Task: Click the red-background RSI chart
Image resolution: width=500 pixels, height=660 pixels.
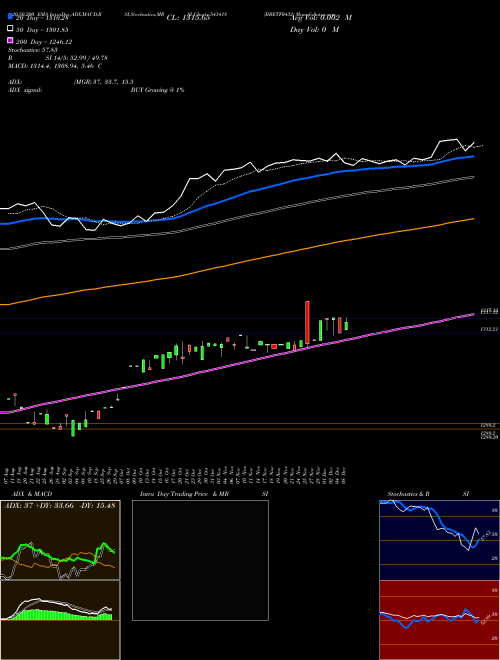Action: point(439,620)
